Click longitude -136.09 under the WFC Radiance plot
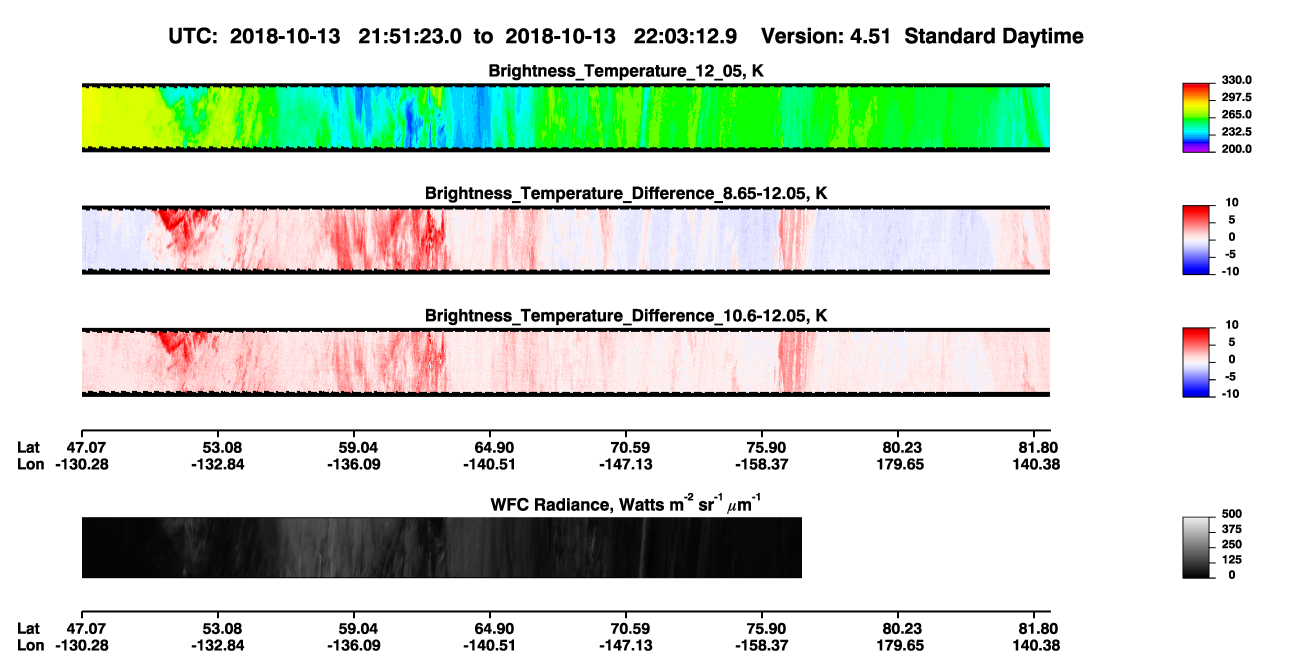 353,645
